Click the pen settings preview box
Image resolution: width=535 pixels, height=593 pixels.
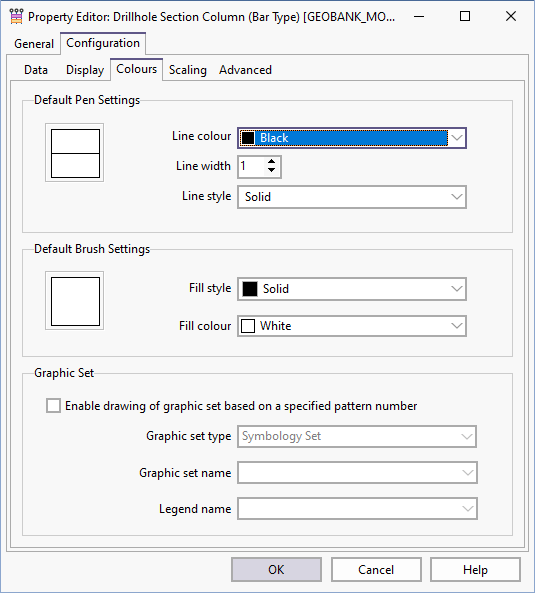click(x=75, y=153)
